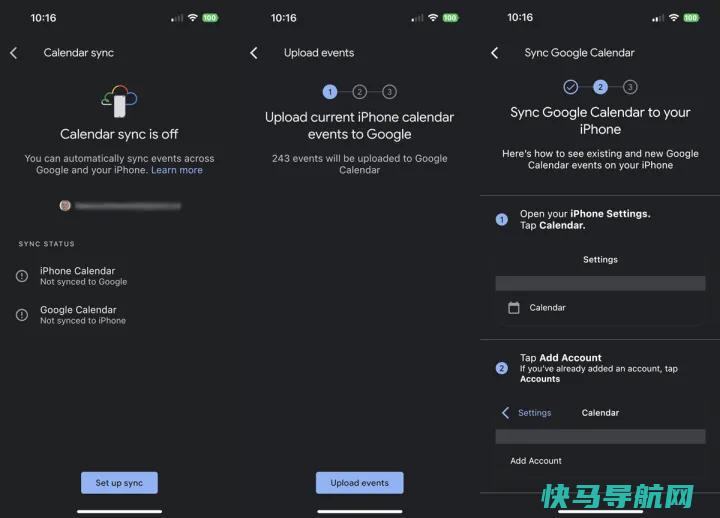Tap the Settings header in first illustration

pos(600,259)
